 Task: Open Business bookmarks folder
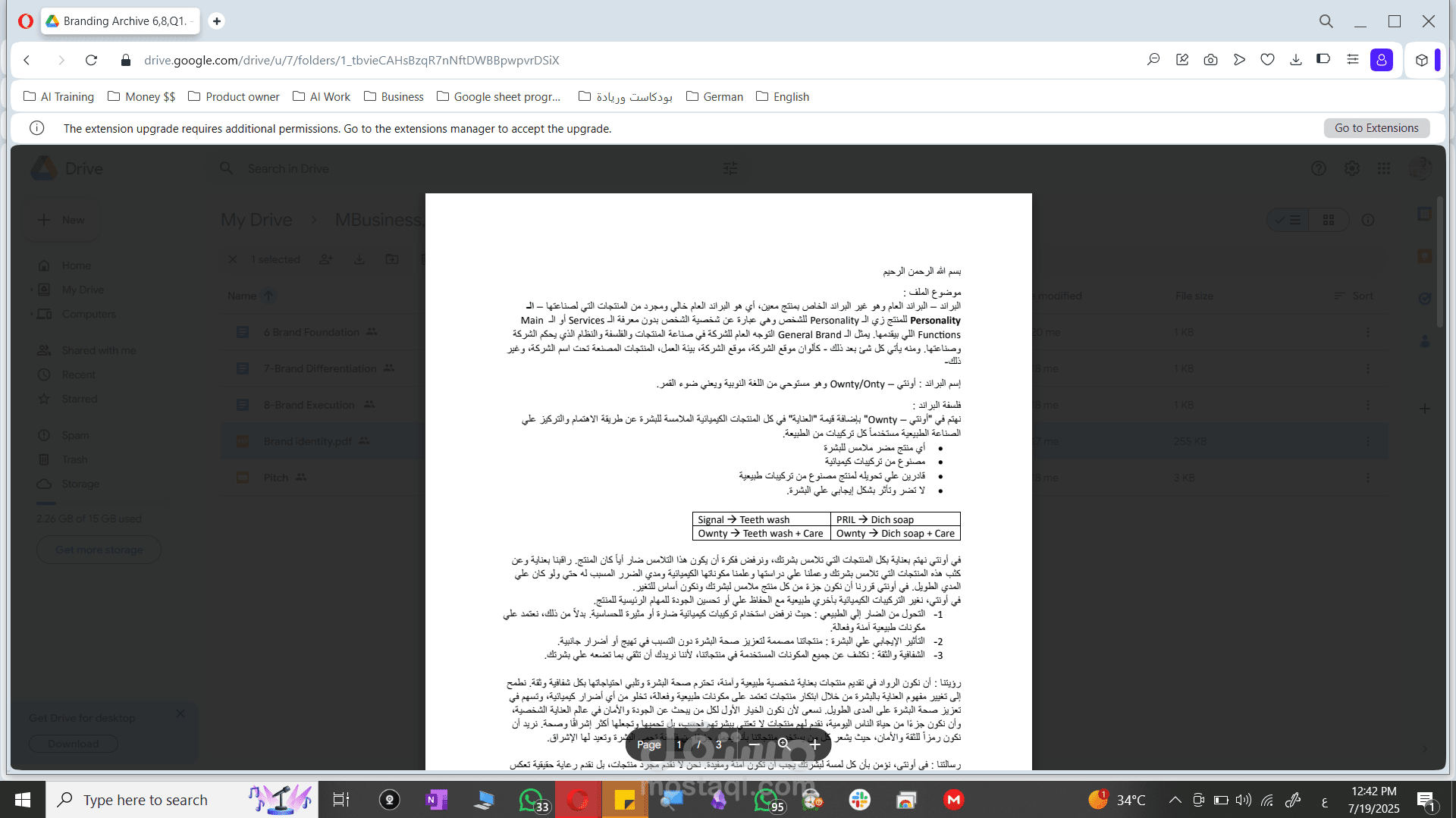pyautogui.click(x=394, y=96)
